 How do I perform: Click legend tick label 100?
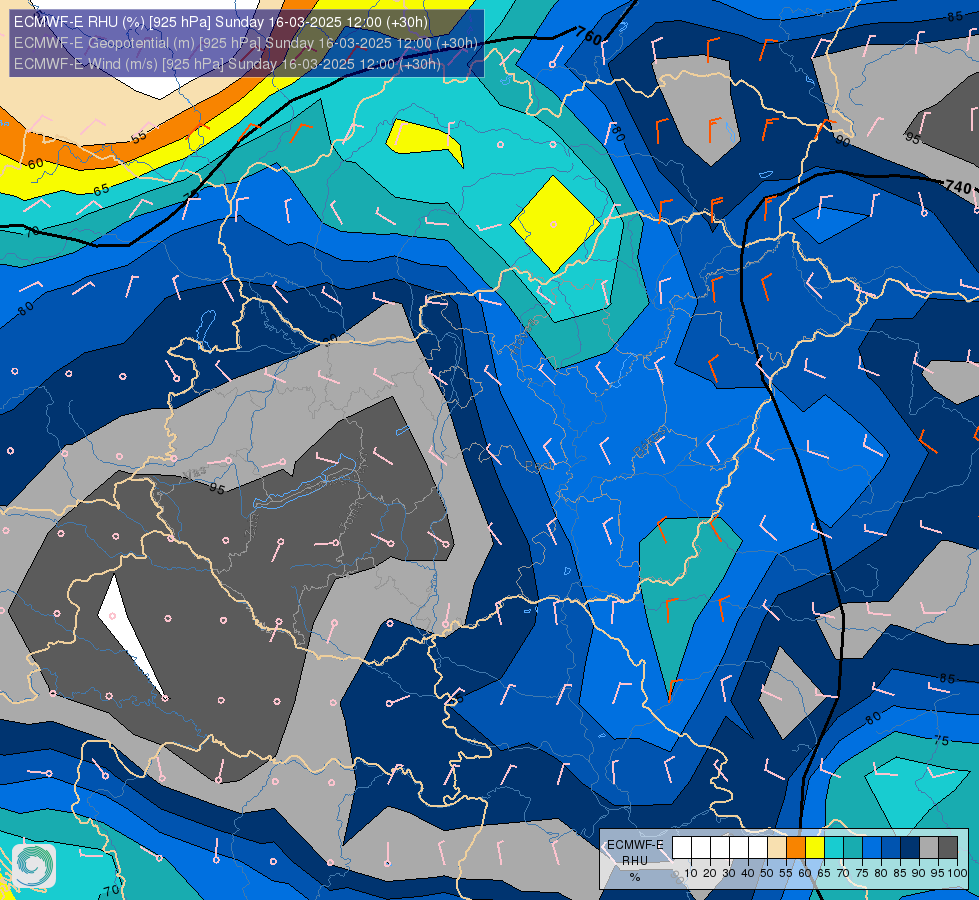point(957,873)
